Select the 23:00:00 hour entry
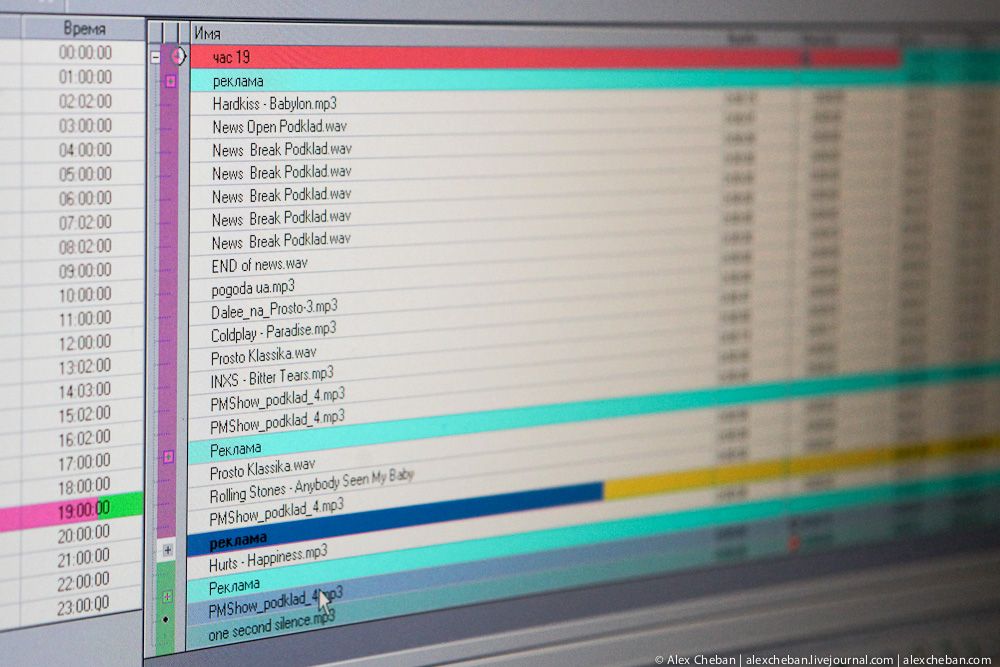 click(x=83, y=606)
